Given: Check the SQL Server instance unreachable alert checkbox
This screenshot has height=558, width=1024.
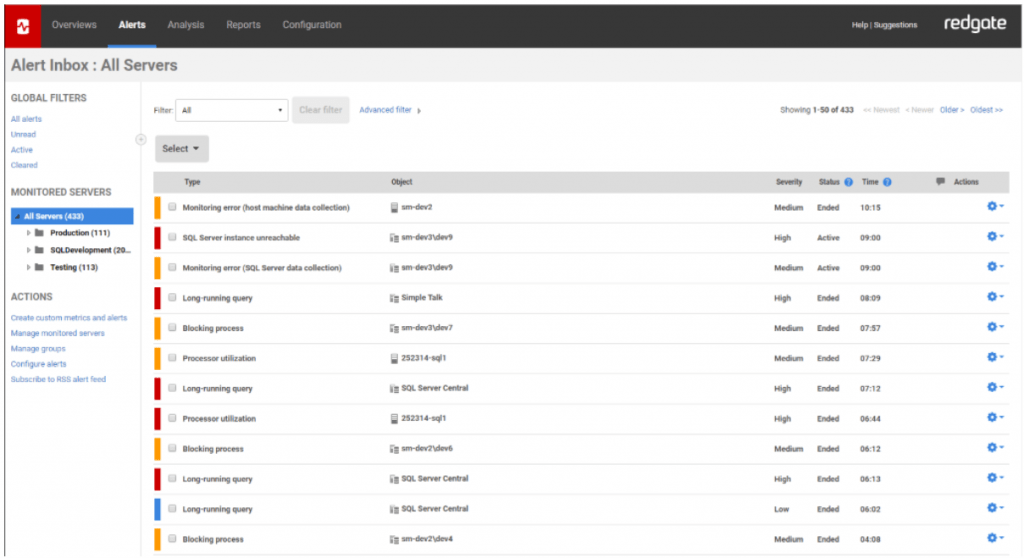Looking at the screenshot, I should (x=172, y=238).
